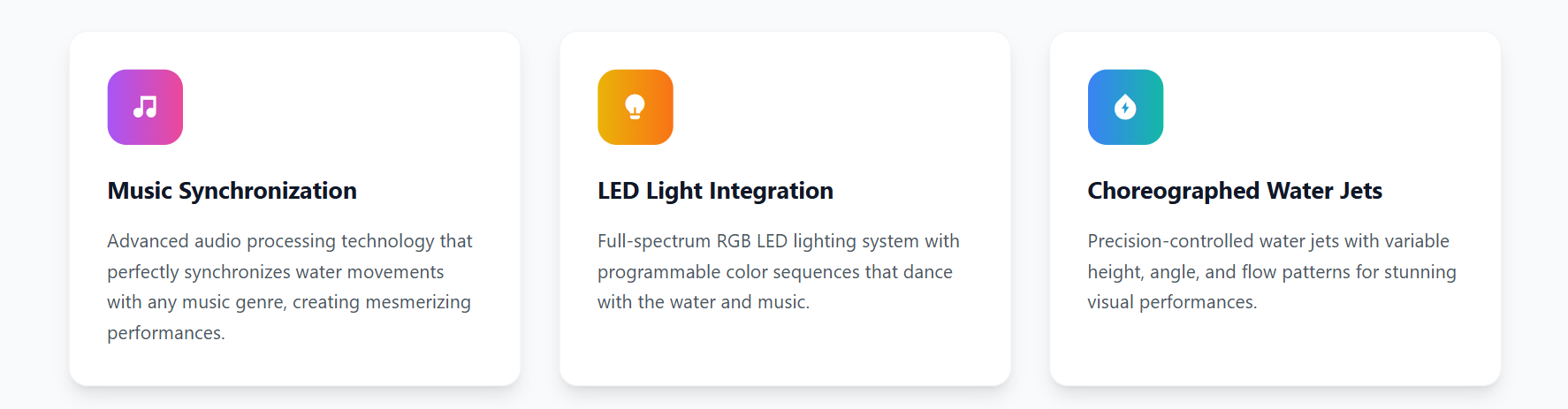Click the "with the water and music." line
Screen dimensions: 1568x409
(703, 302)
